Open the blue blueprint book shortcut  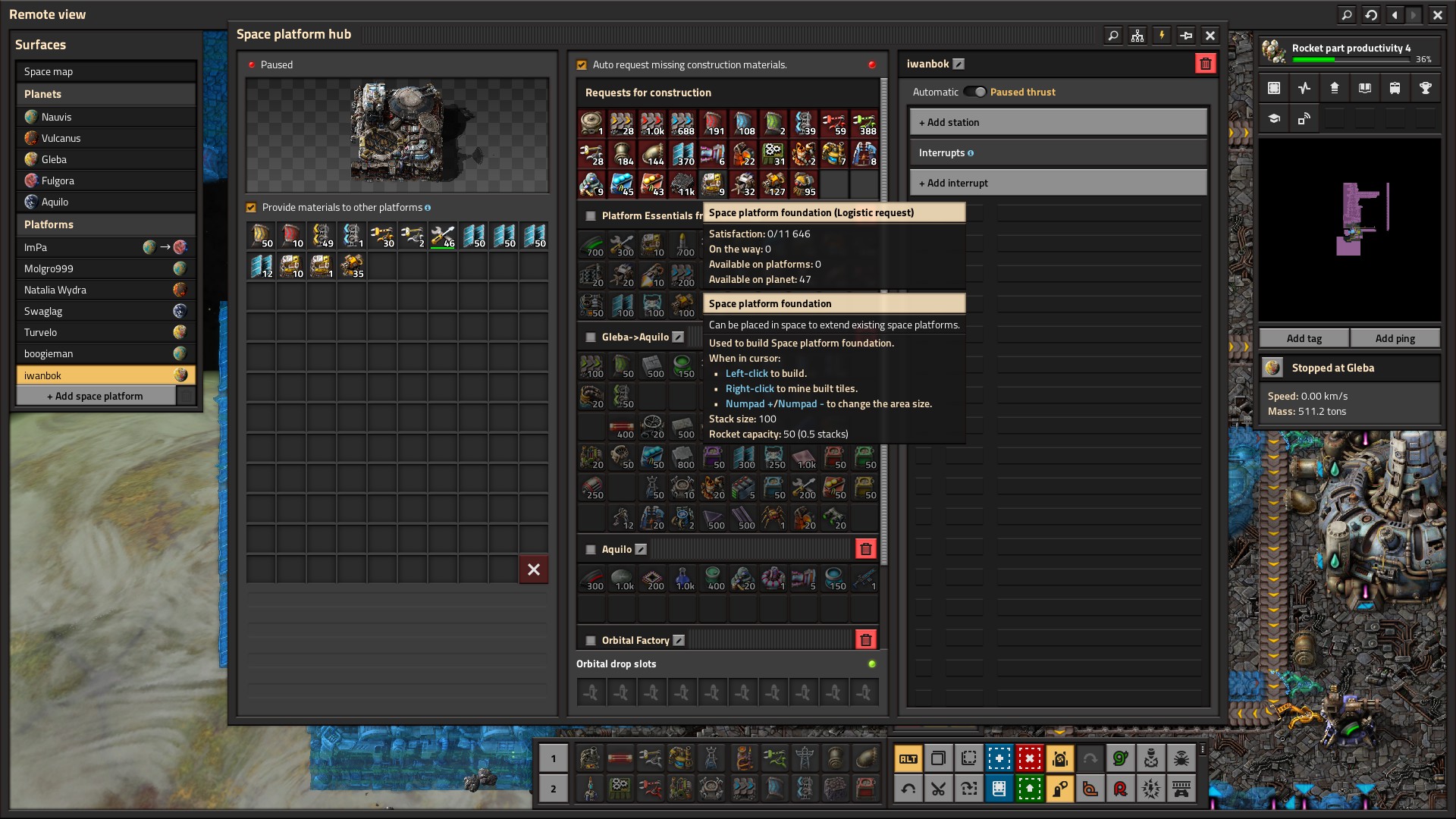coord(999,789)
